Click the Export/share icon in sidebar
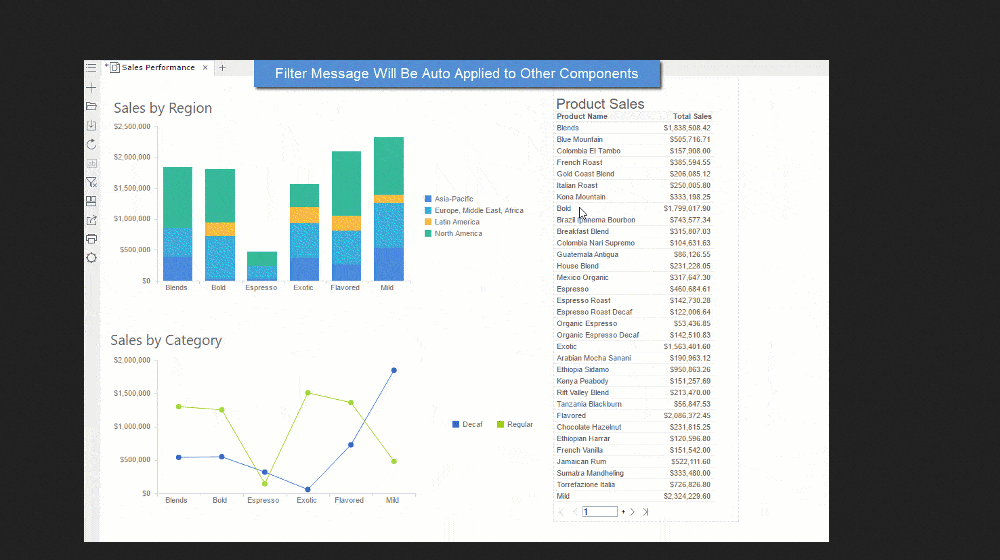Image resolution: width=1000 pixels, height=560 pixels. coord(91,220)
